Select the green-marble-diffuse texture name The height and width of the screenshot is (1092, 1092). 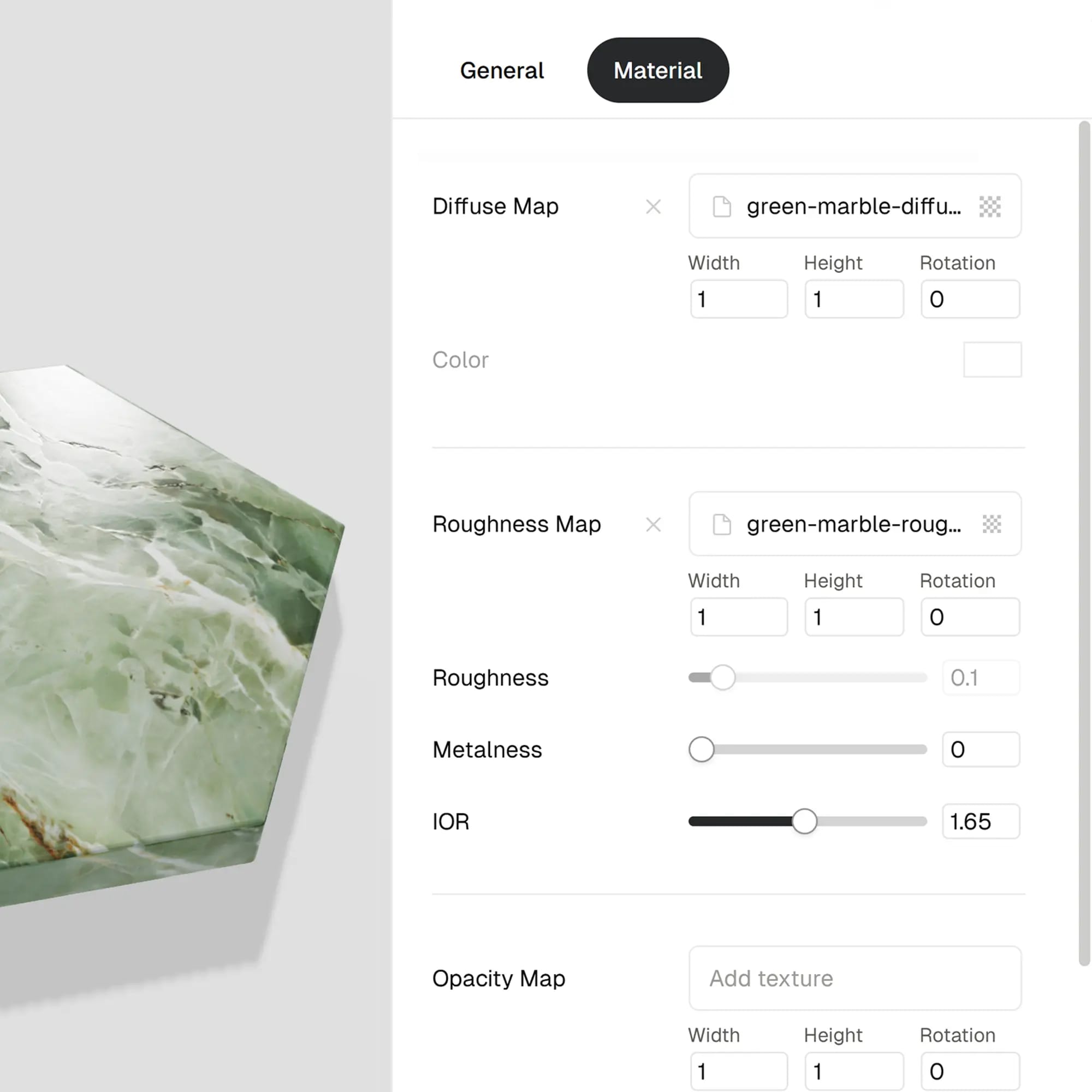tap(853, 206)
